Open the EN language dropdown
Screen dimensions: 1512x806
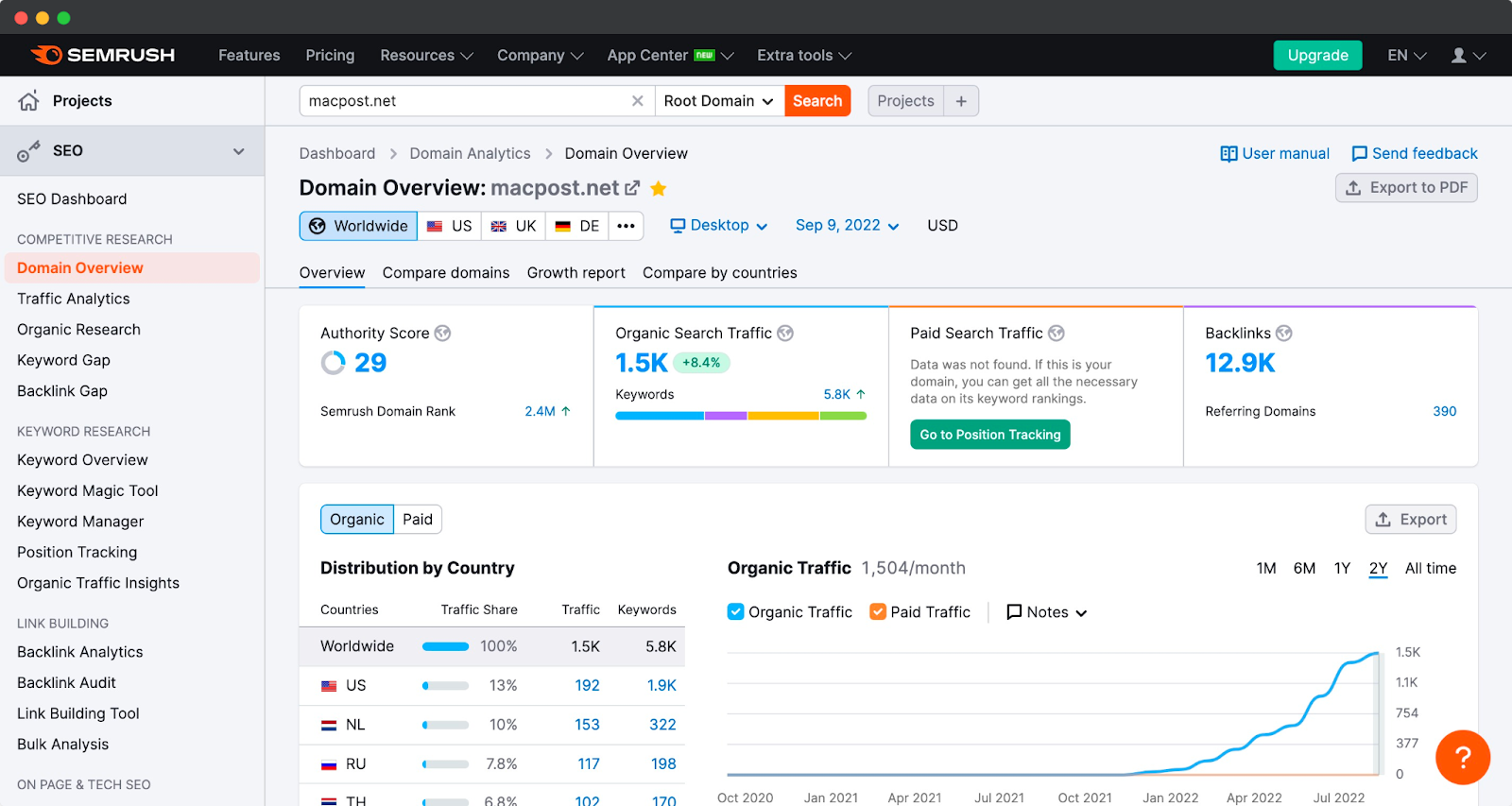[1407, 56]
